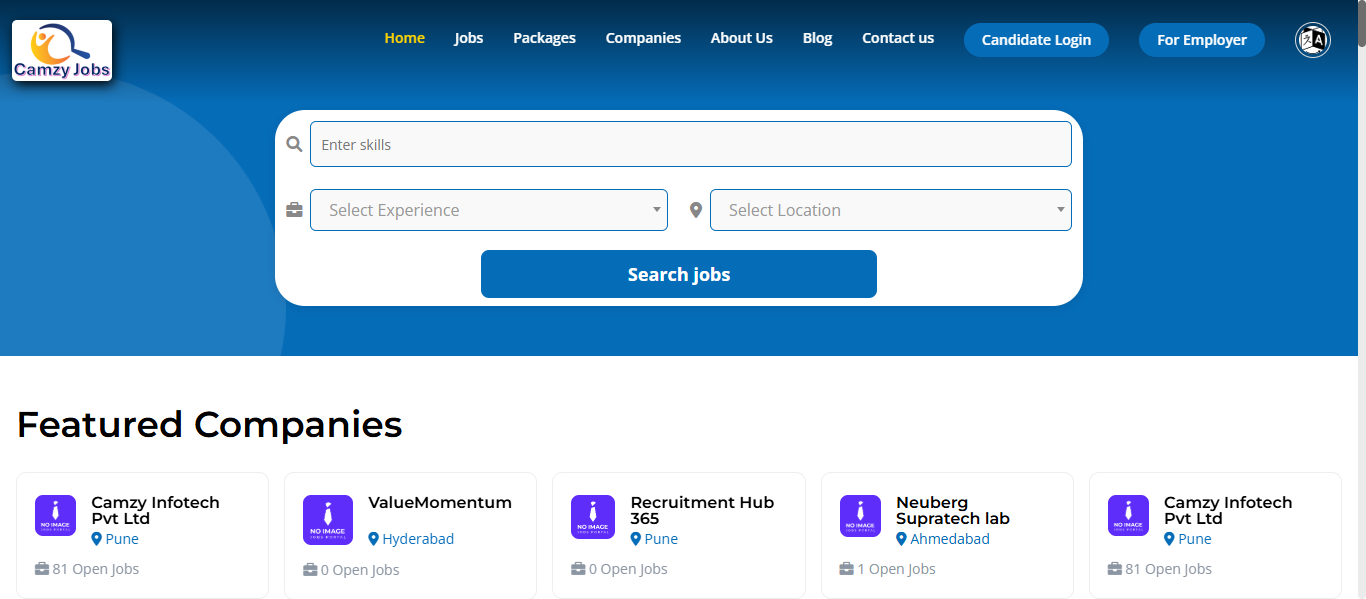Viewport: 1366px width, 599px height.
Task: Click the first Camzy Infotech card's company logo
Action: pyautogui.click(x=55, y=516)
